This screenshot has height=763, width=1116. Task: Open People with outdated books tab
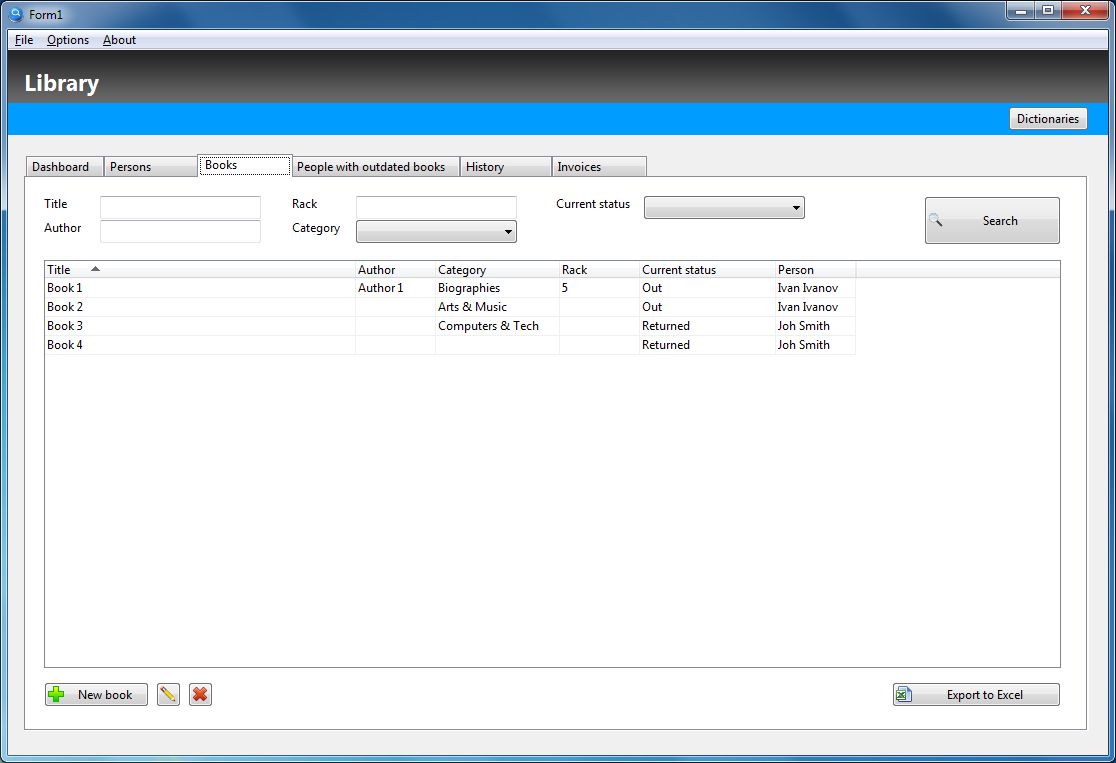click(375, 167)
